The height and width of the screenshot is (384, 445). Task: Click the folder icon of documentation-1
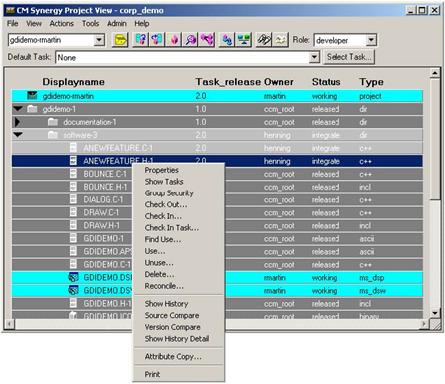53,122
